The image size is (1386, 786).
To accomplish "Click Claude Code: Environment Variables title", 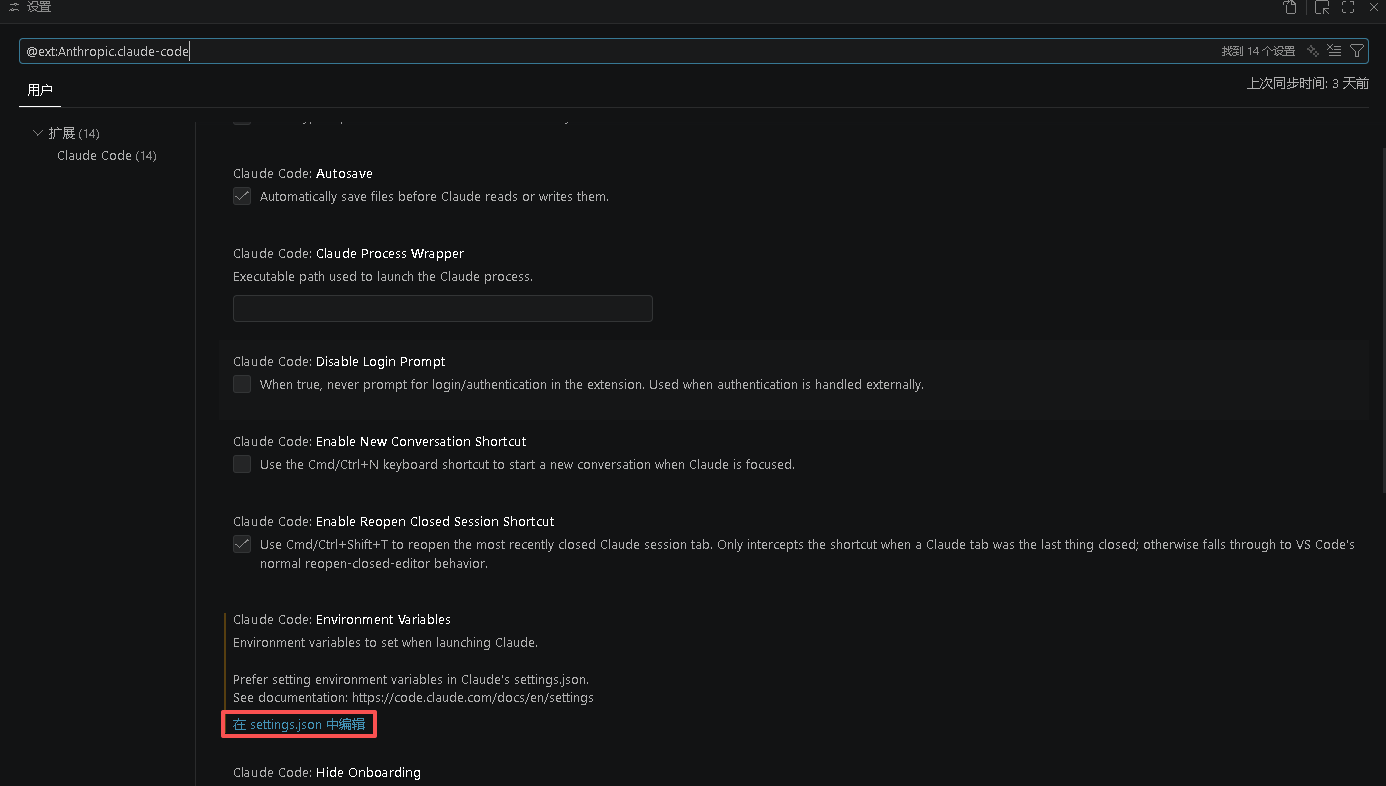I will coord(342,620).
